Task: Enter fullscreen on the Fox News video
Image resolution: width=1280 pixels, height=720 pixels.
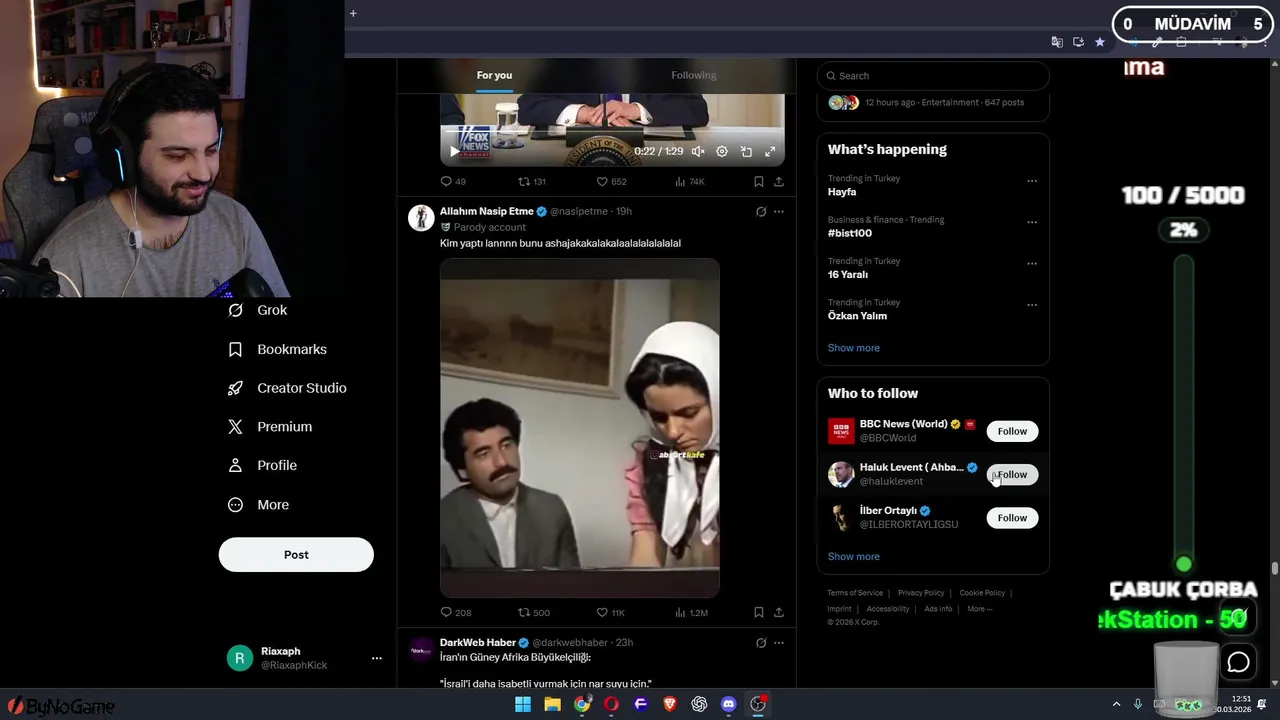Action: (x=770, y=152)
